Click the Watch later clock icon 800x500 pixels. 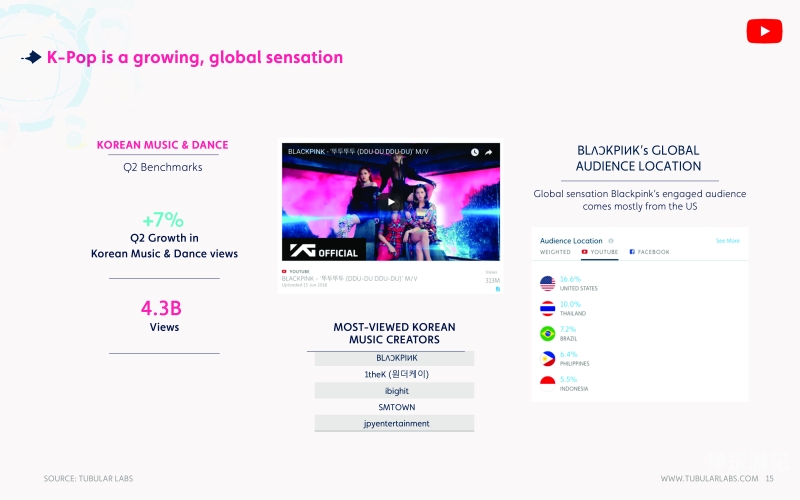(x=474, y=152)
